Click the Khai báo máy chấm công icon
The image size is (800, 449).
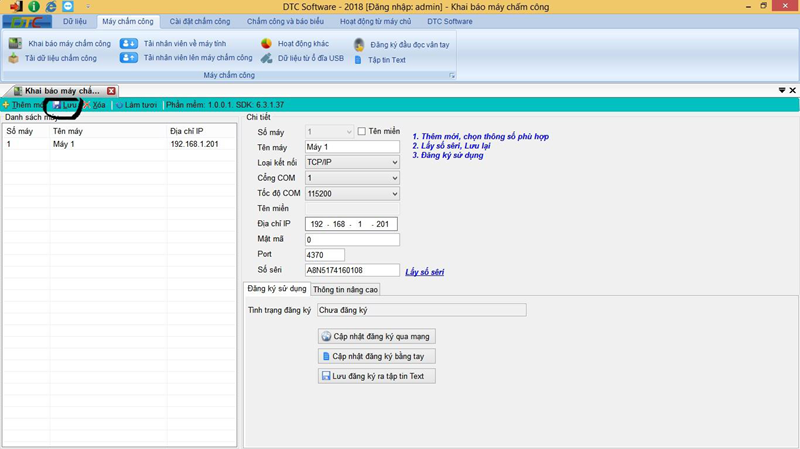pyautogui.click(x=15, y=44)
